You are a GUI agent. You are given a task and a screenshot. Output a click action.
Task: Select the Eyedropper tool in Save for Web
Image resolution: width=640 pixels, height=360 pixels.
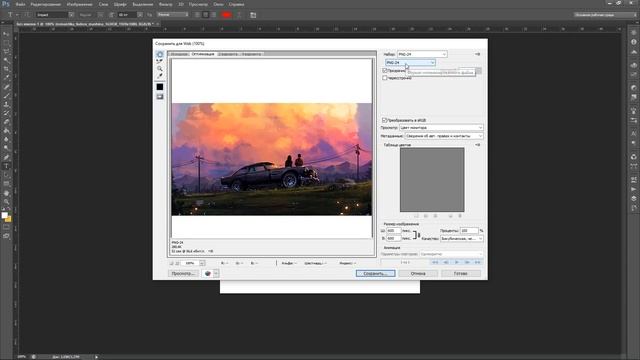pyautogui.click(x=160, y=76)
